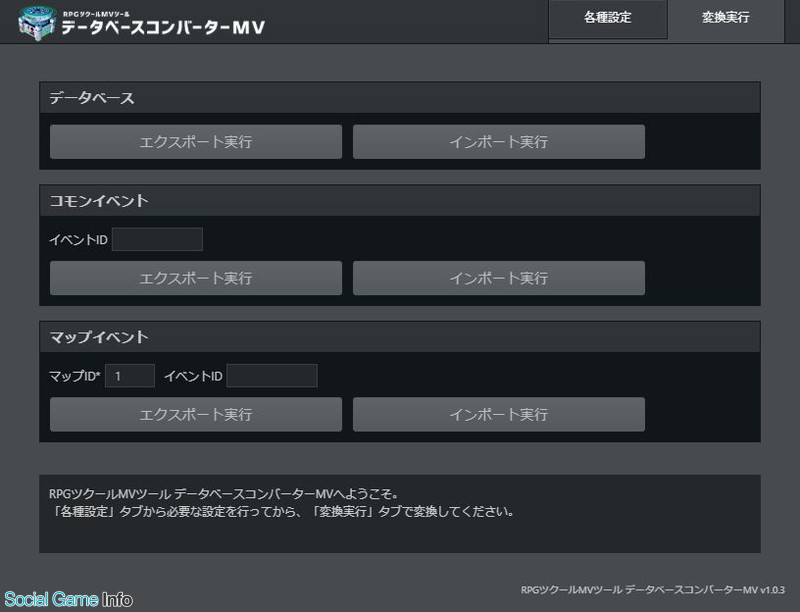Image resolution: width=800 pixels, height=612 pixels.
Task: Start インポート実行 in マップイベント section
Action: 498,414
